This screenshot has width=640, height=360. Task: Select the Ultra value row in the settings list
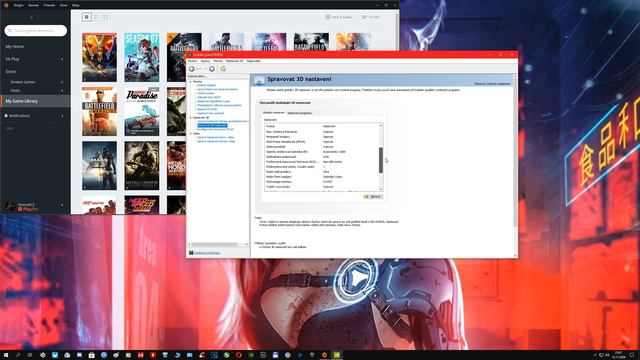click(322, 172)
